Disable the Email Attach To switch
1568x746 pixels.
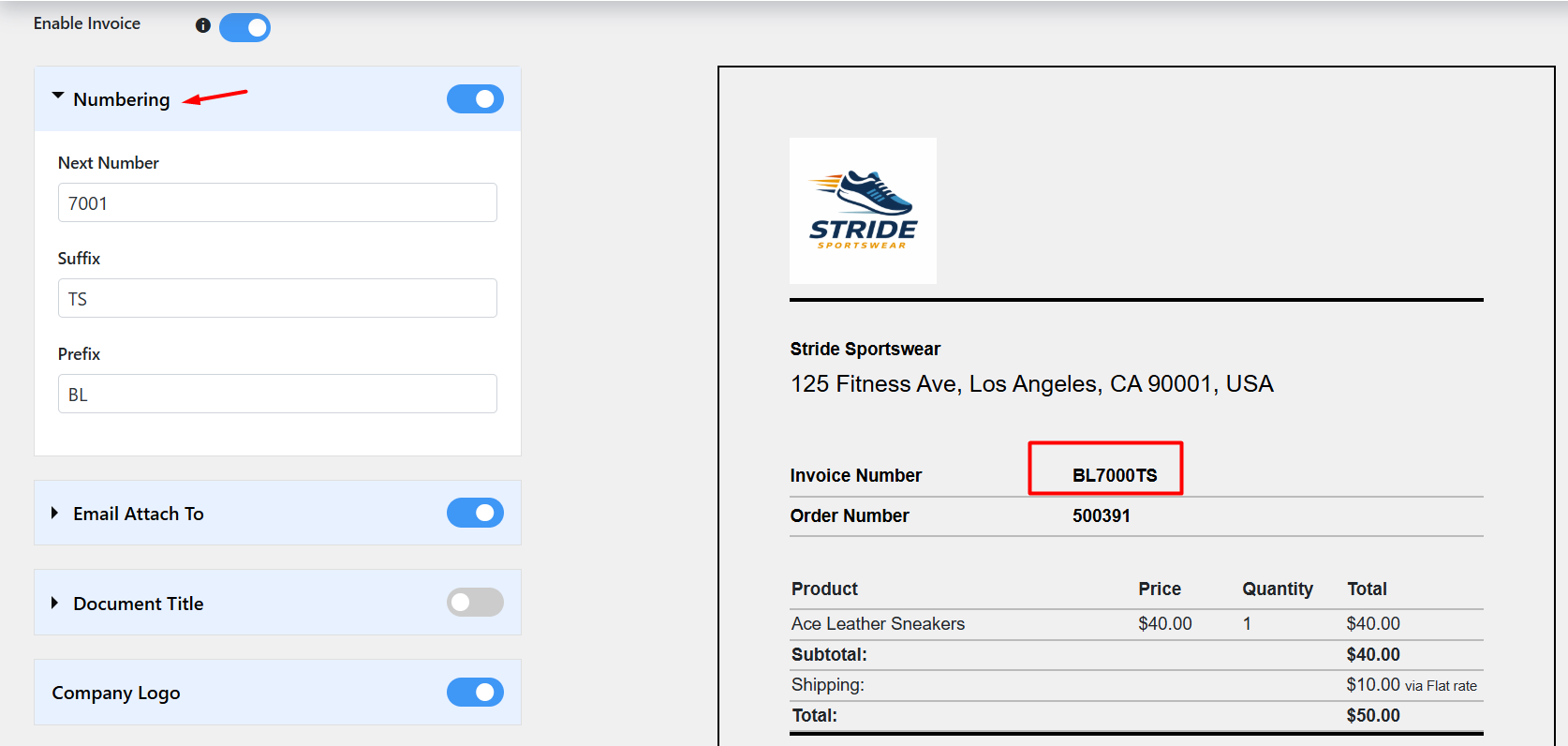[x=475, y=513]
